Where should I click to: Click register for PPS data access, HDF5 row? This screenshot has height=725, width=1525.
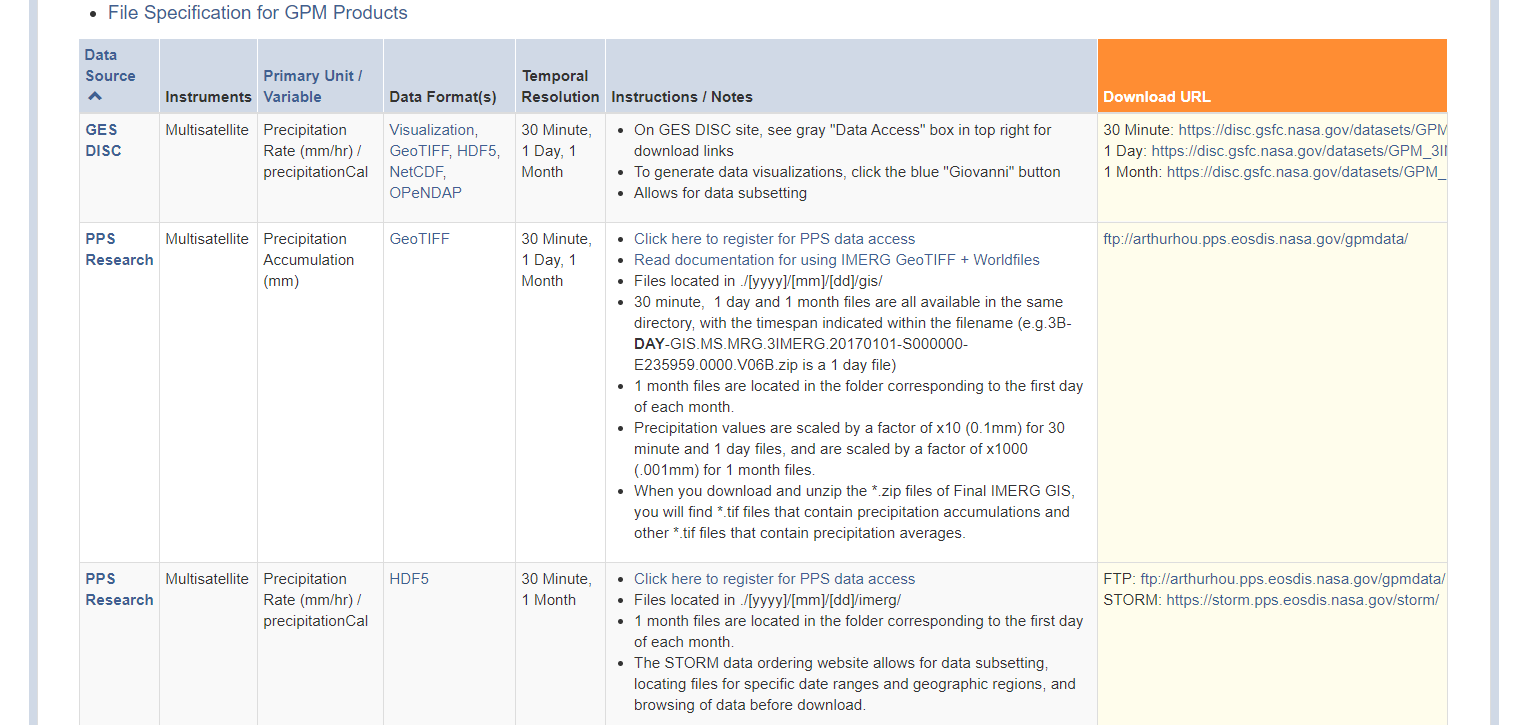coord(774,579)
